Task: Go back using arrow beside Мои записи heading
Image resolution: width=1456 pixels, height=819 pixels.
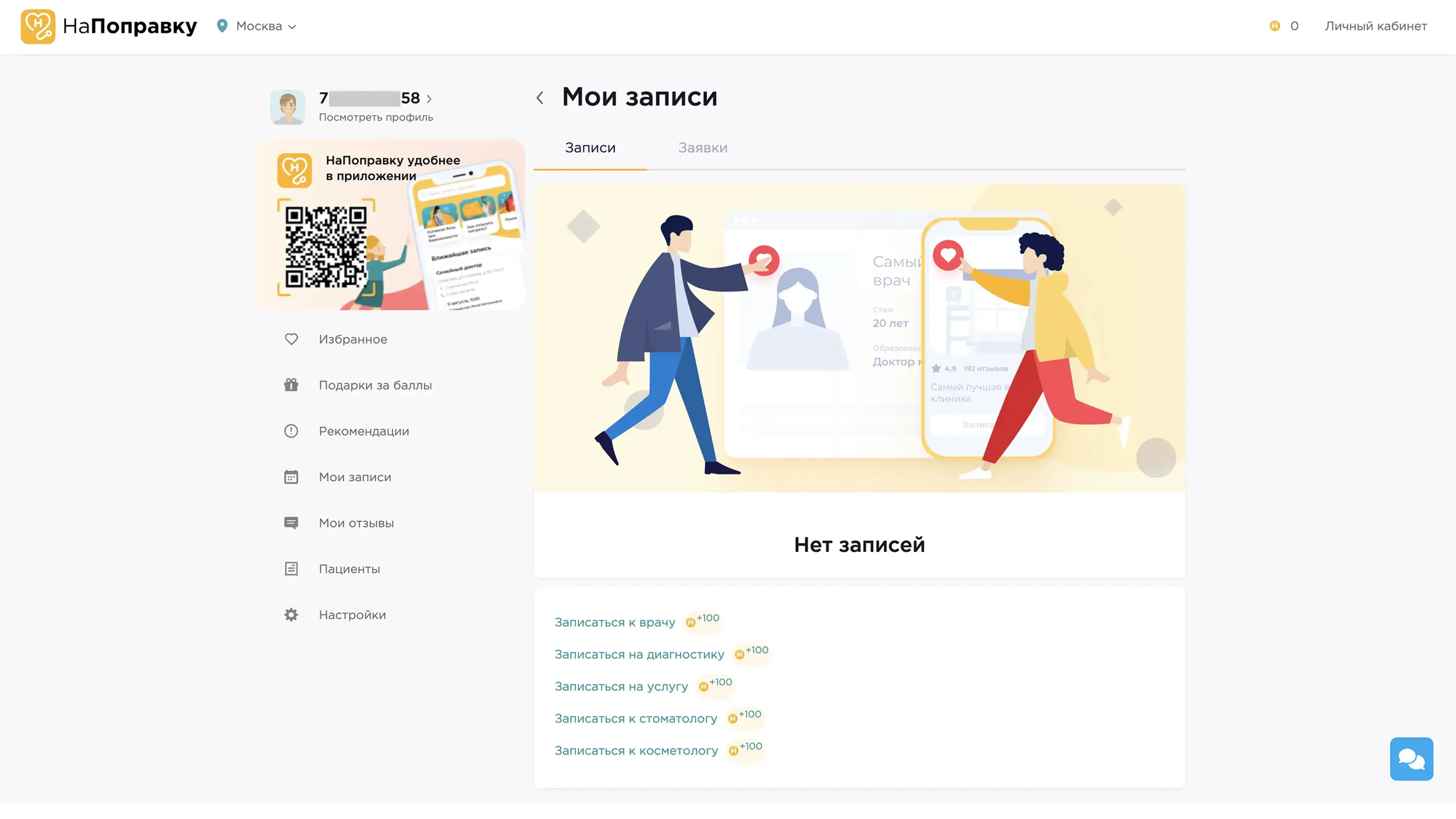Action: tap(540, 98)
